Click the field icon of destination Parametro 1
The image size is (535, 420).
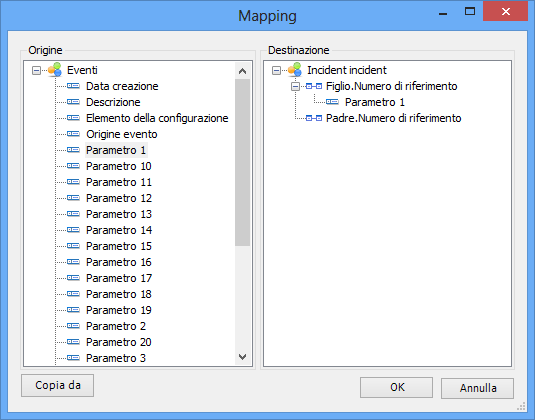(x=332, y=102)
